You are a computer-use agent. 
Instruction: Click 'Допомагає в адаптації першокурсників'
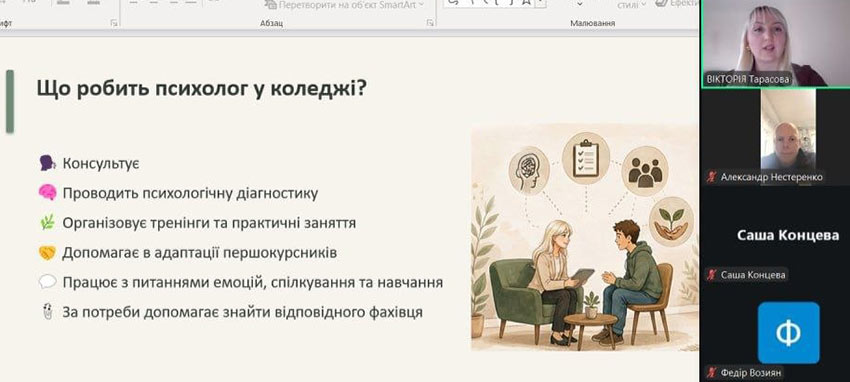(x=199, y=253)
